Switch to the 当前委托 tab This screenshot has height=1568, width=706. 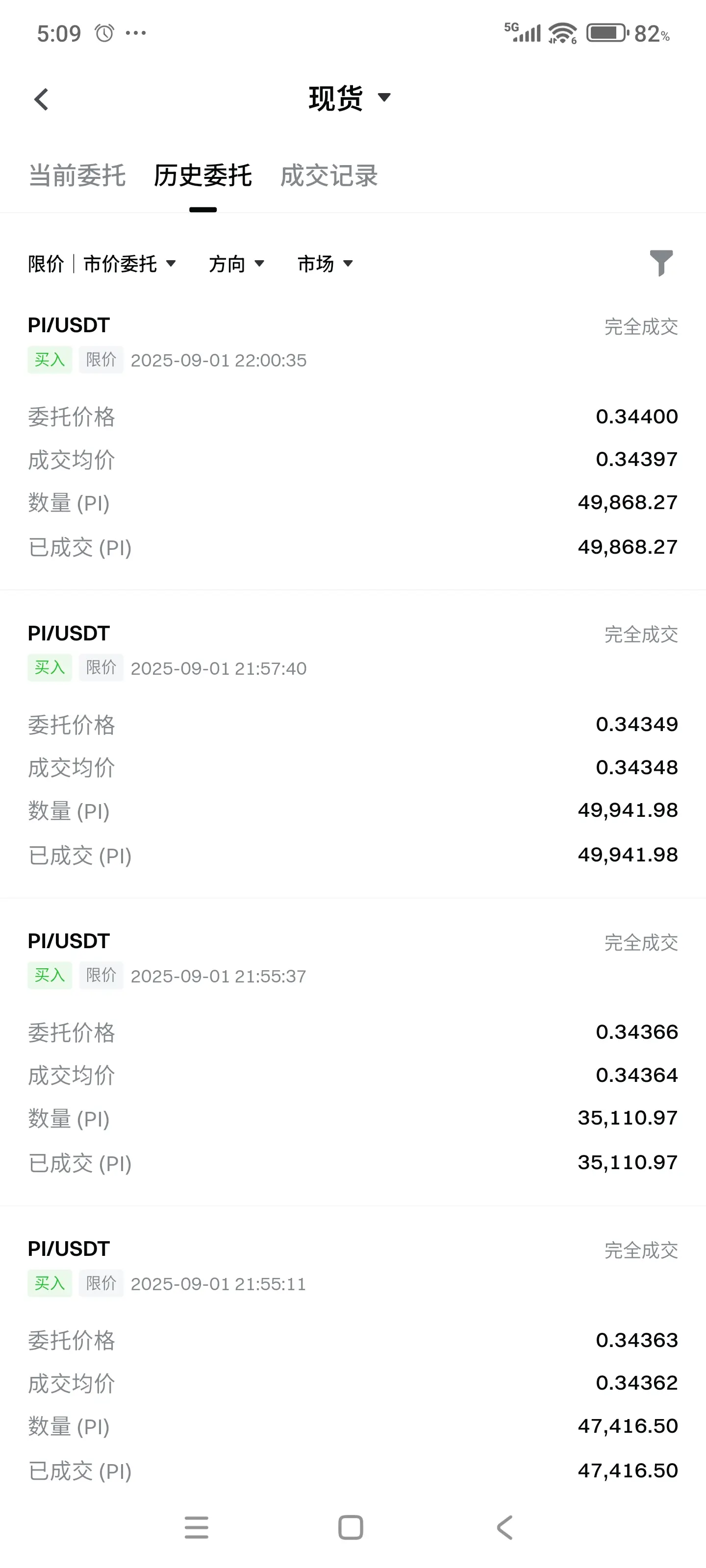[x=77, y=175]
